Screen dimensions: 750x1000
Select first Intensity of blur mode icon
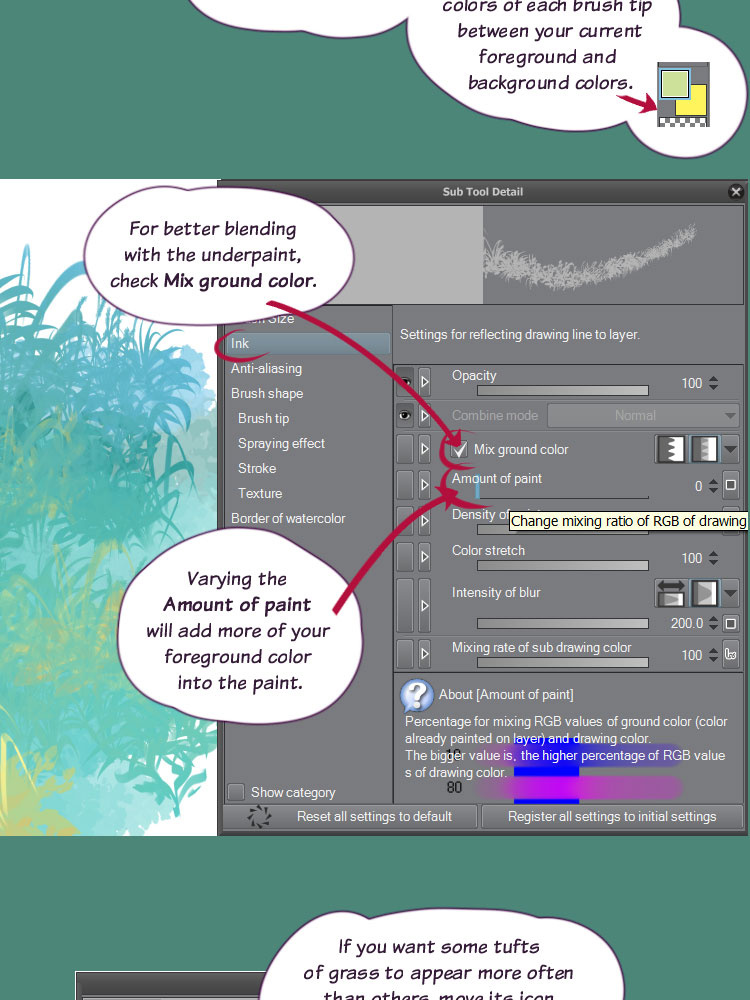(x=670, y=593)
